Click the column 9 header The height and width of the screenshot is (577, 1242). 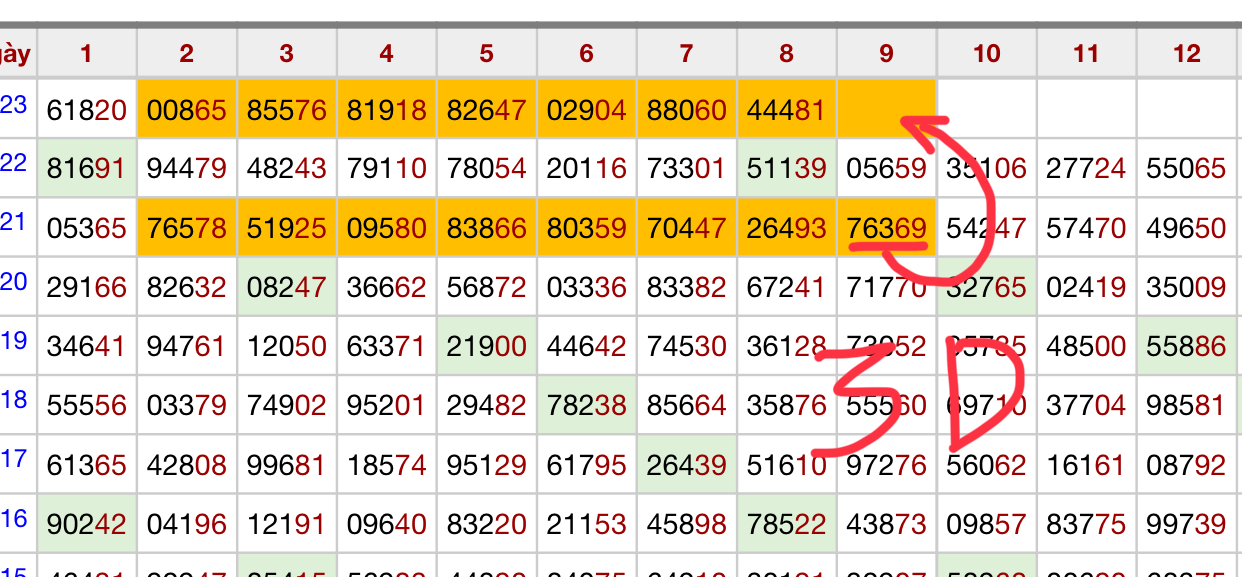886,53
